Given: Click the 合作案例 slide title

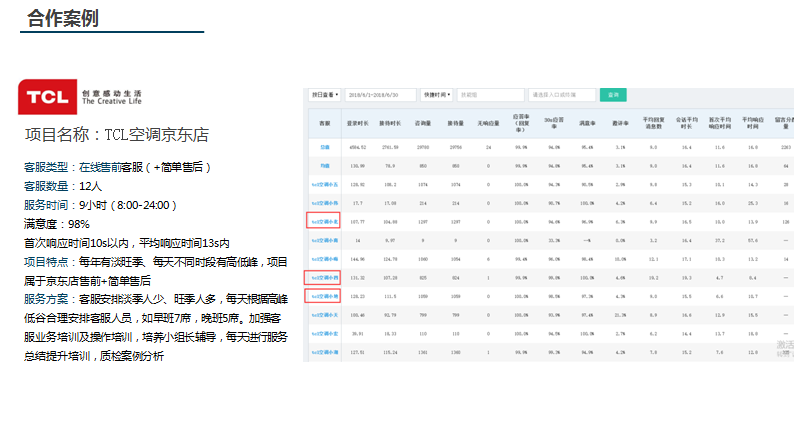Looking at the screenshot, I should point(63,19).
